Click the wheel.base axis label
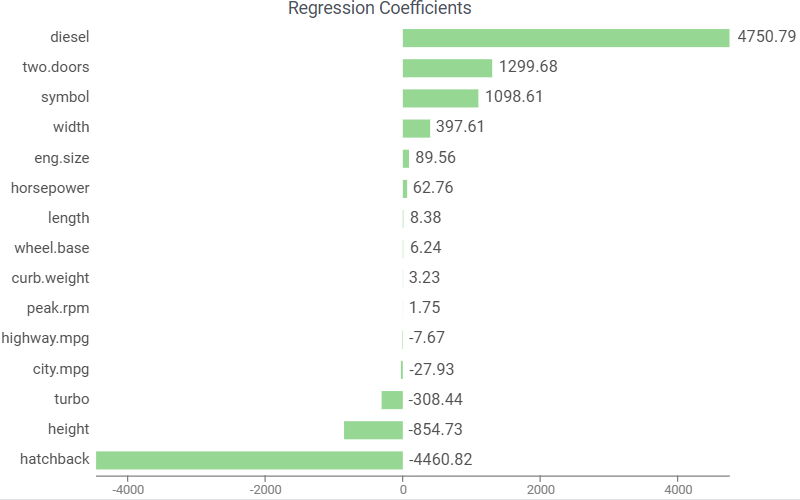The height and width of the screenshot is (500, 800). click(52, 248)
